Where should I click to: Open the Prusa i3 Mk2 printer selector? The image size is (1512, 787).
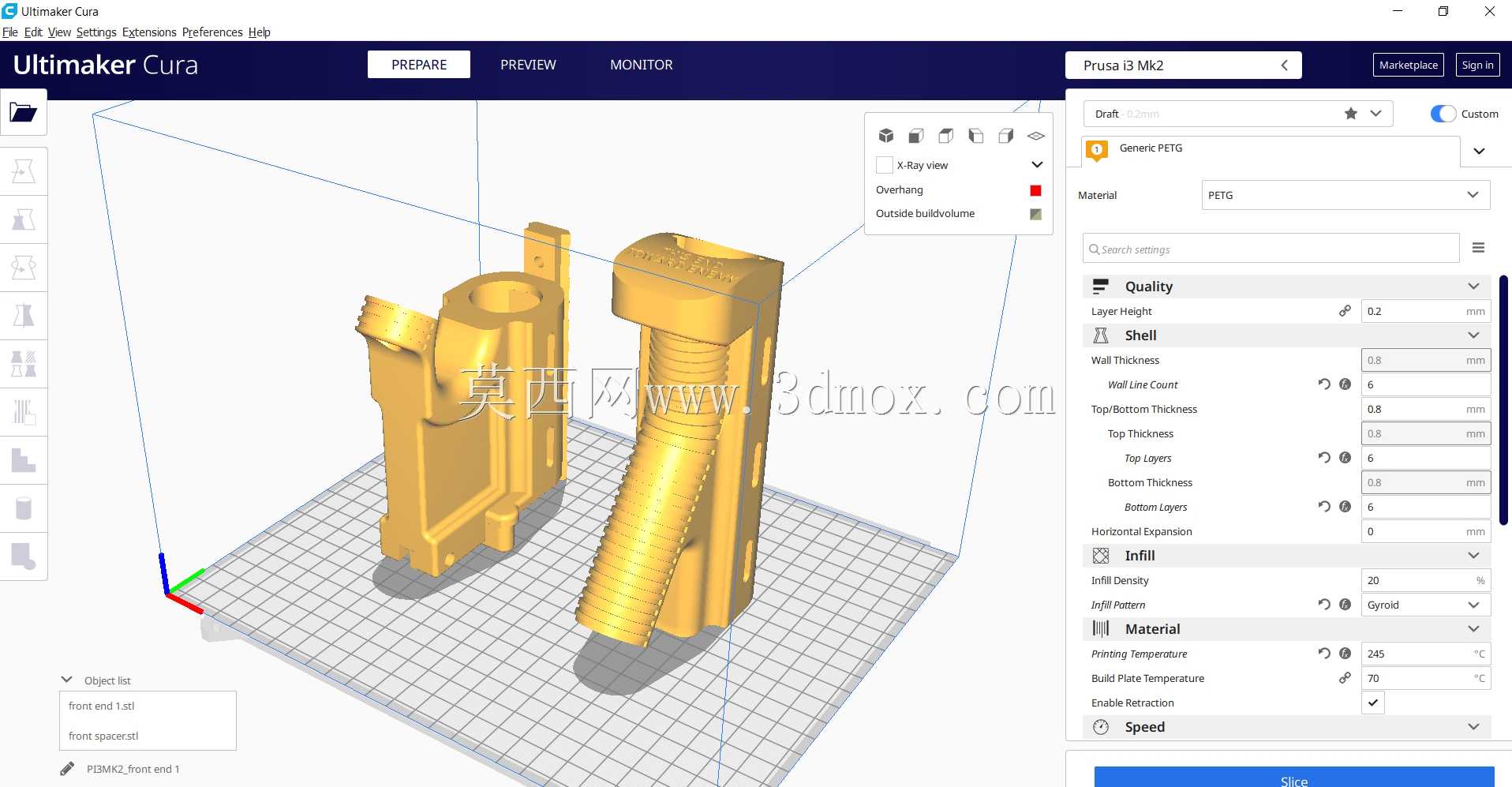tap(1183, 66)
